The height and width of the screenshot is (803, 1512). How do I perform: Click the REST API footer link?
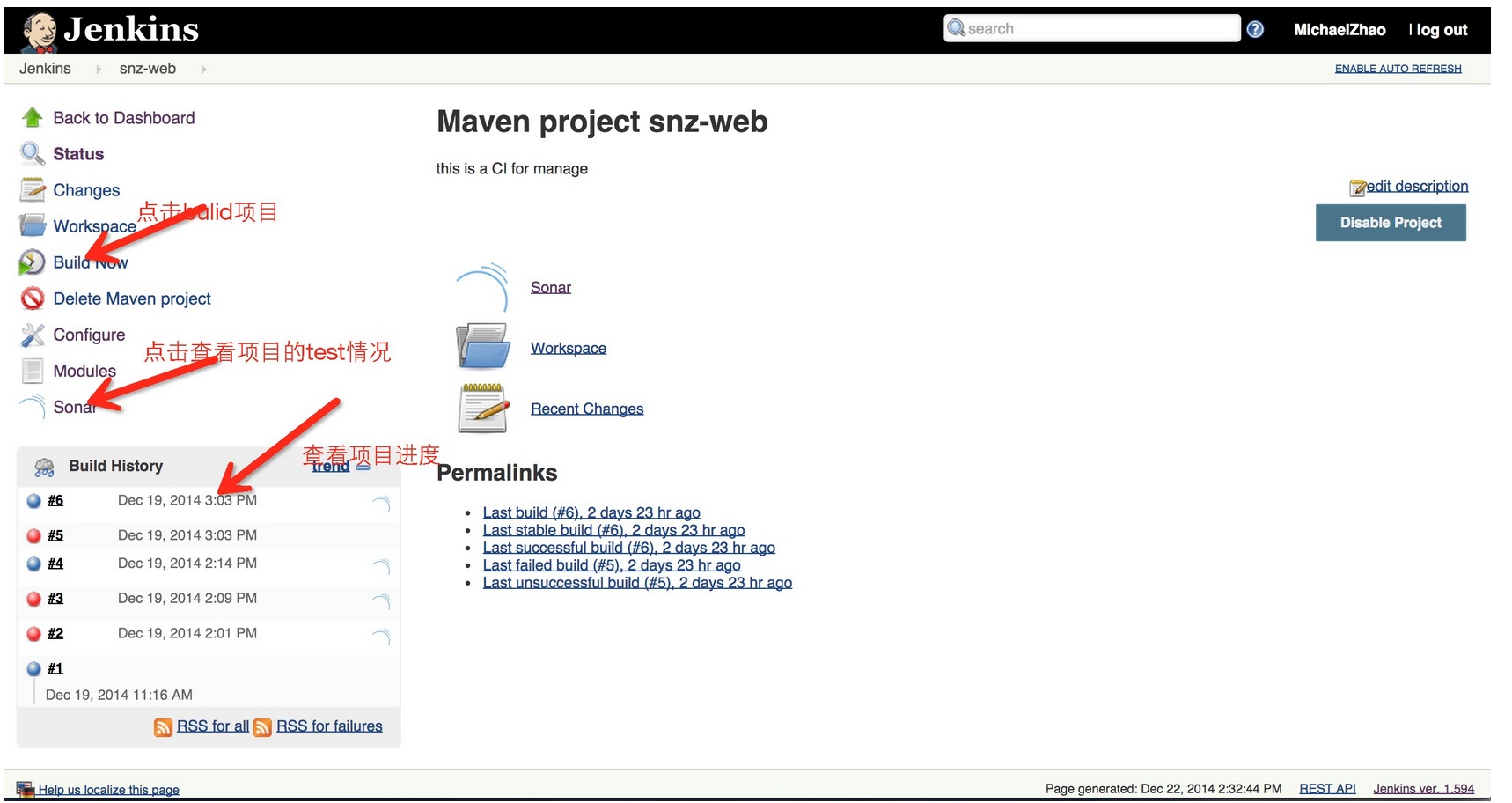pos(1327,789)
